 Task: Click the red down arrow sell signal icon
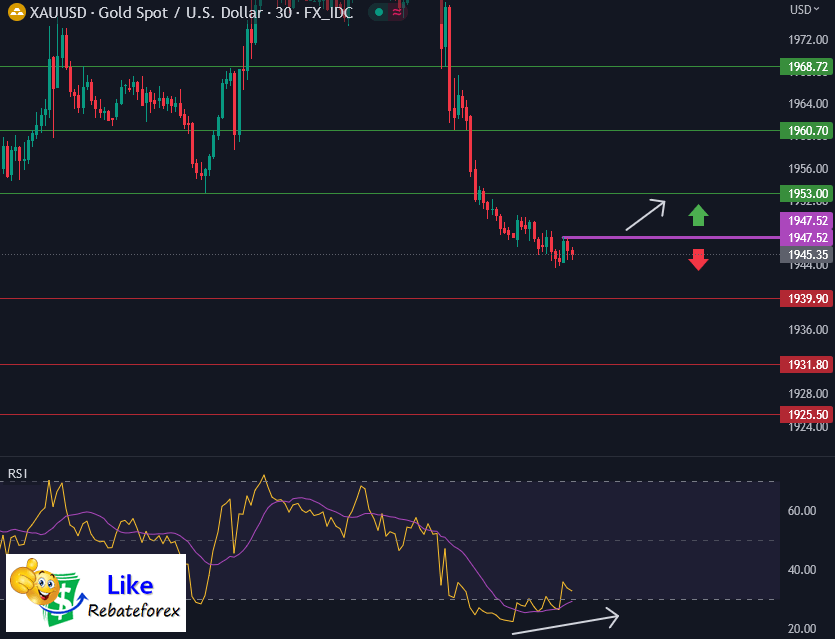[x=699, y=259]
